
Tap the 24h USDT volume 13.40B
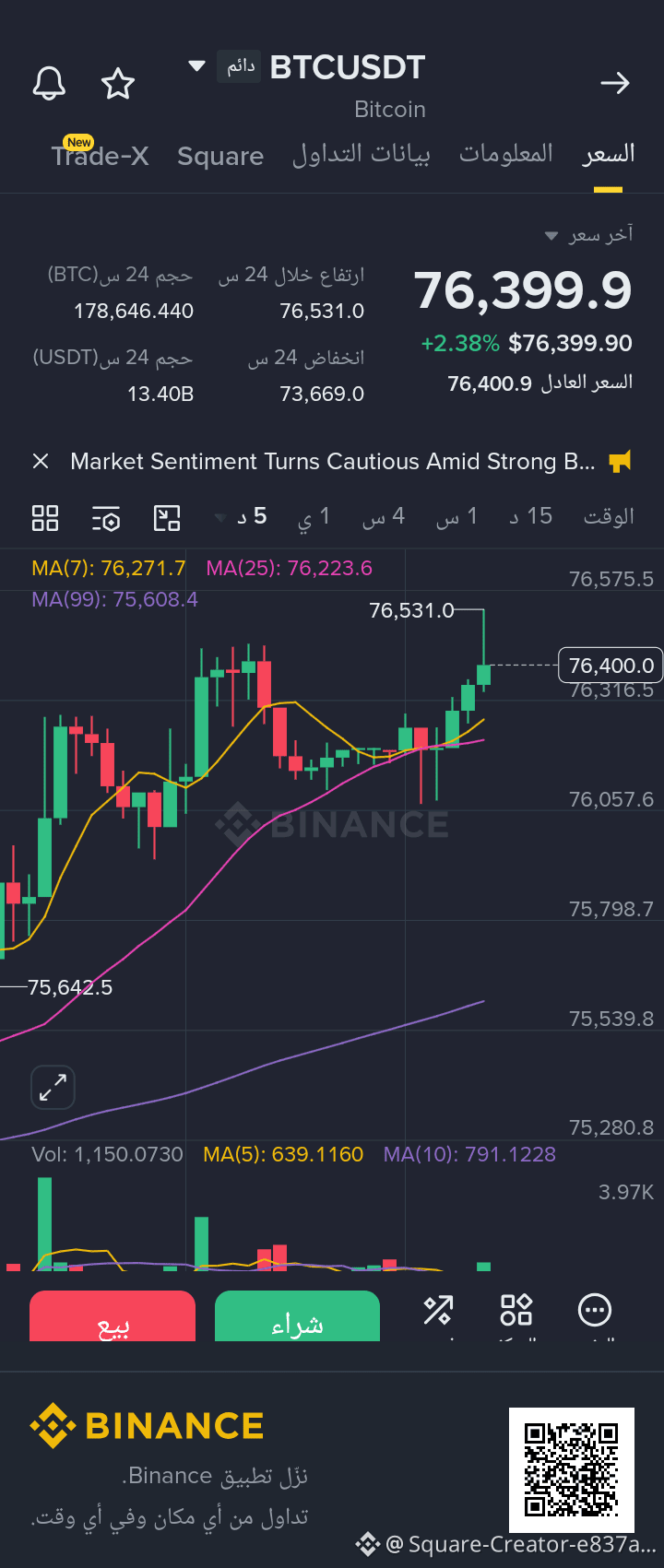160,394
